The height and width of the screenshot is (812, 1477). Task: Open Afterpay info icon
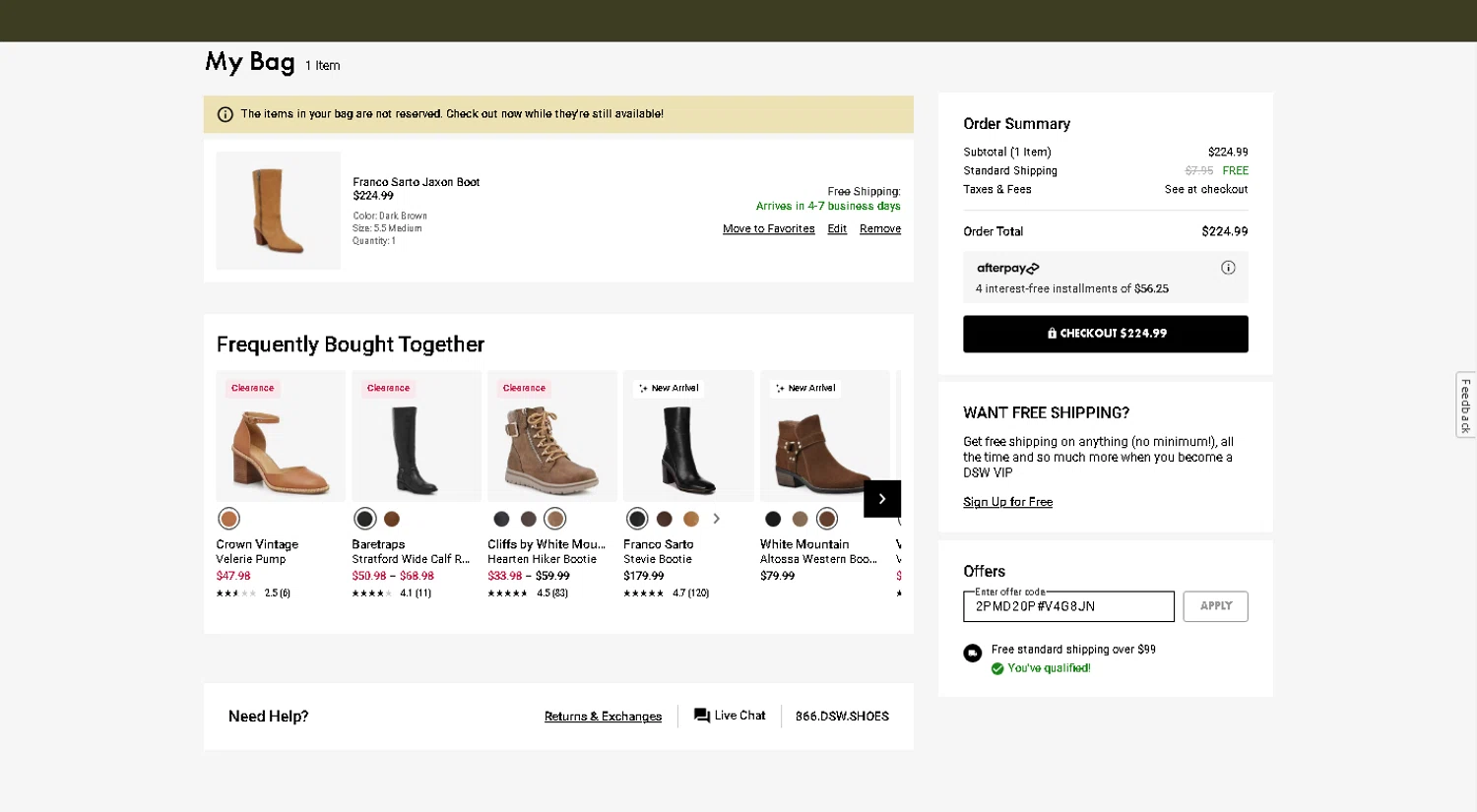(1228, 268)
